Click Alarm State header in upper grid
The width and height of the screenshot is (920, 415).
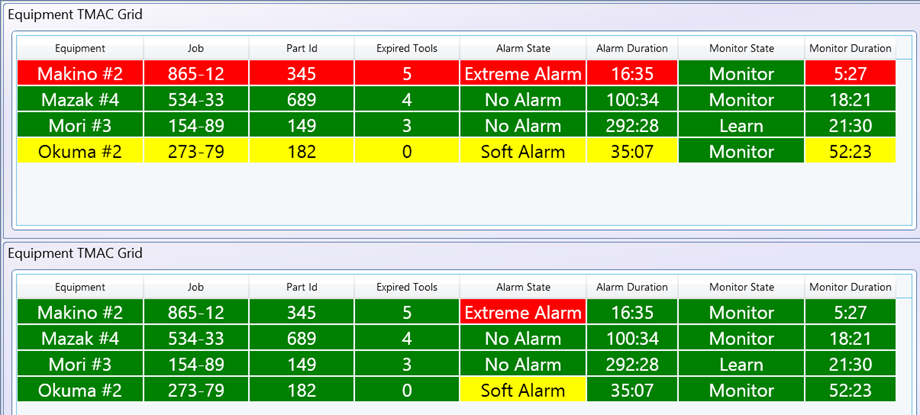(523, 48)
